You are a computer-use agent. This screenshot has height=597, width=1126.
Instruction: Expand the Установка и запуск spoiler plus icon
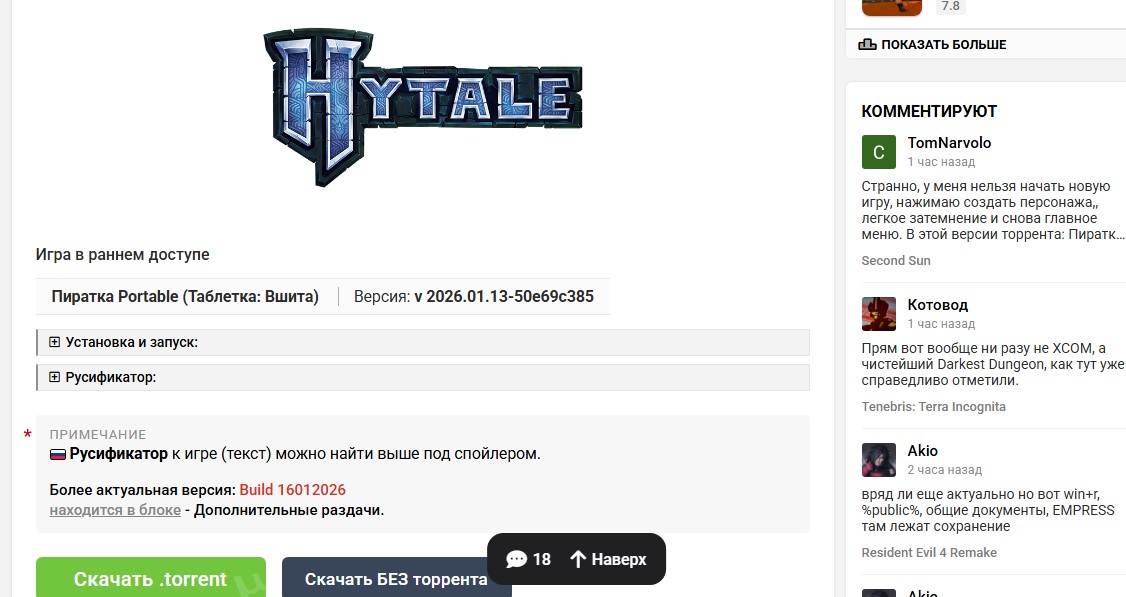[55, 342]
